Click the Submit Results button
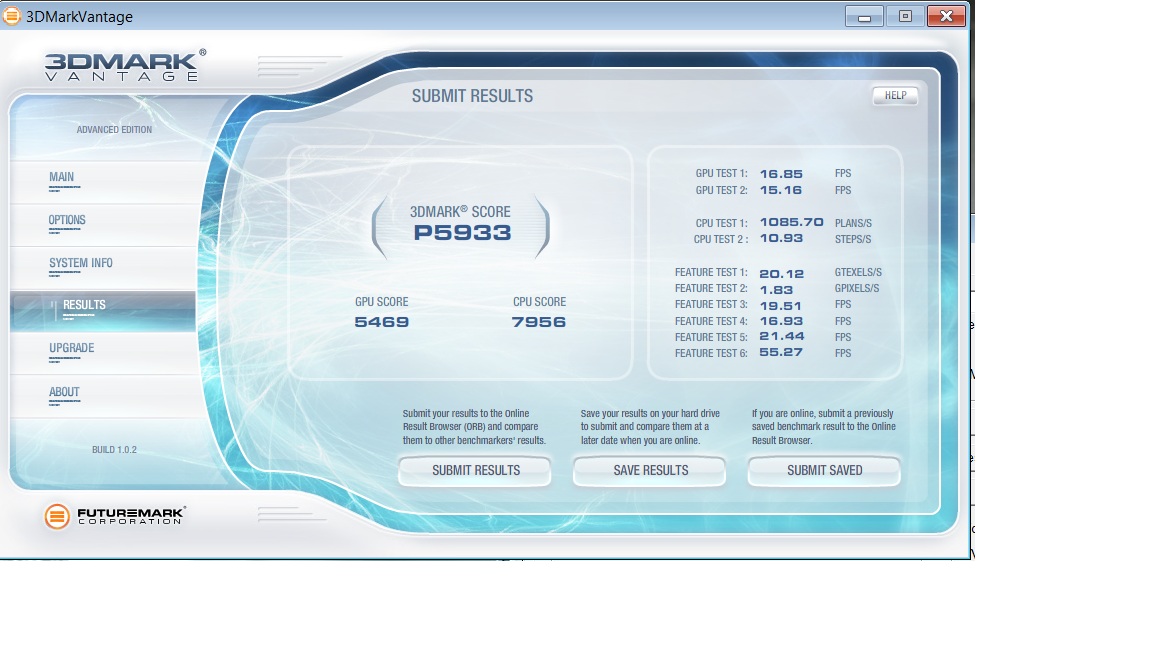The height and width of the screenshot is (648, 1152). click(x=475, y=470)
